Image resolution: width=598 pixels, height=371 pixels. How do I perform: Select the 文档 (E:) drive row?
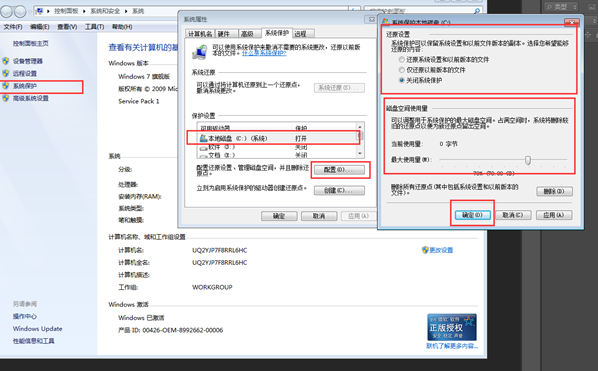(x=277, y=155)
